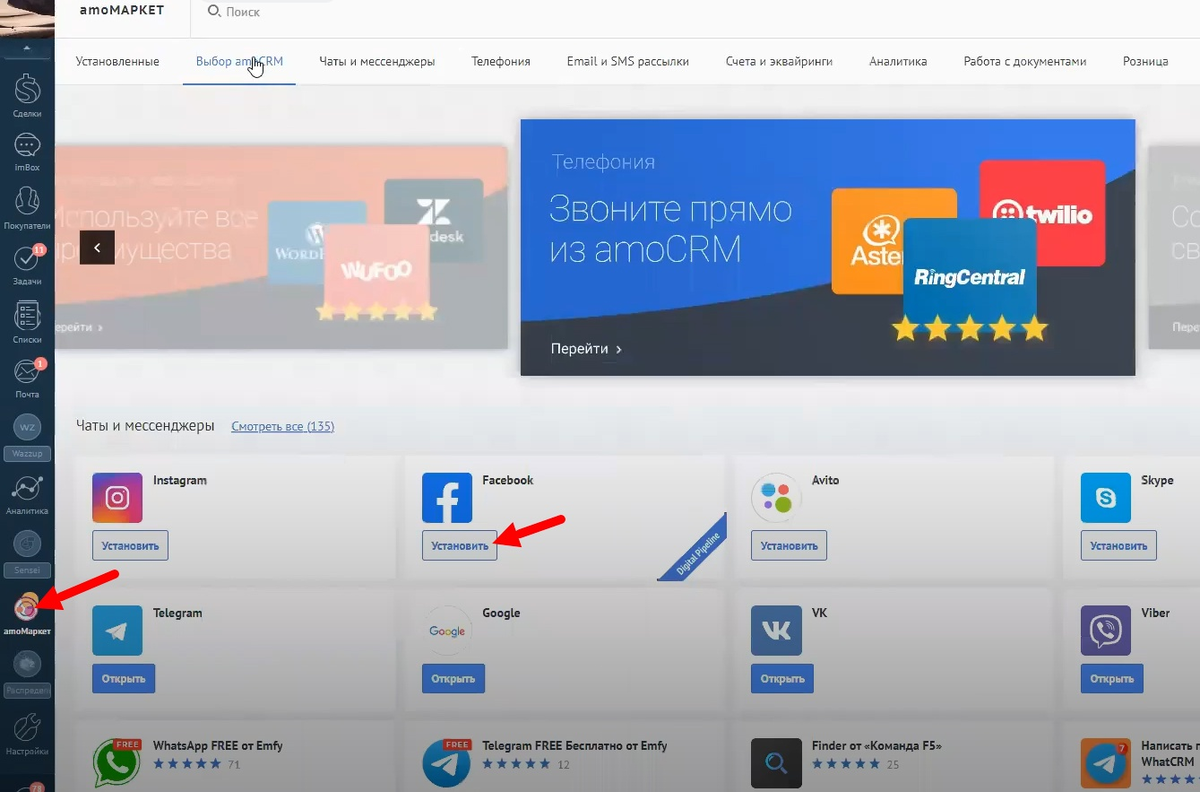
Task: Open the Списки sidebar icon
Action: [x=27, y=323]
